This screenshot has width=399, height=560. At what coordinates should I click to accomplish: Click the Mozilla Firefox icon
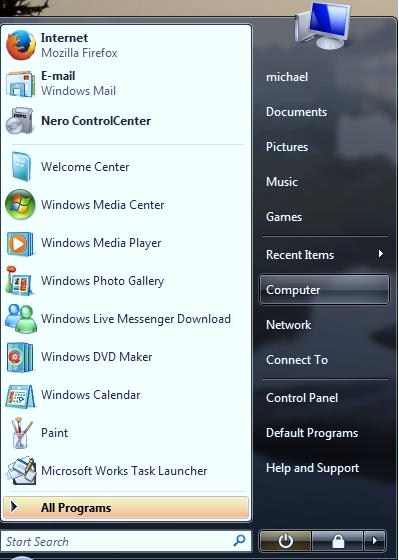[x=21, y=45]
